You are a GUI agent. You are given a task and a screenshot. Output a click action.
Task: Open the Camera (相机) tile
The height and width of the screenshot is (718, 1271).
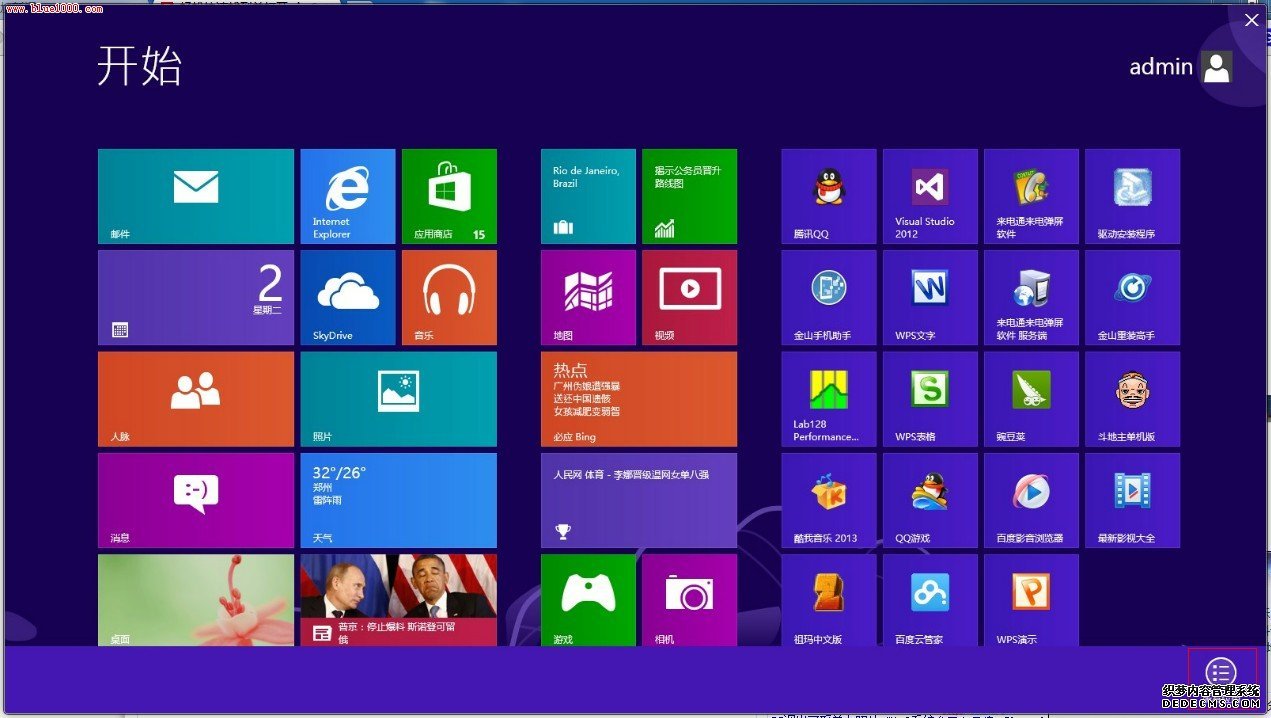[689, 600]
